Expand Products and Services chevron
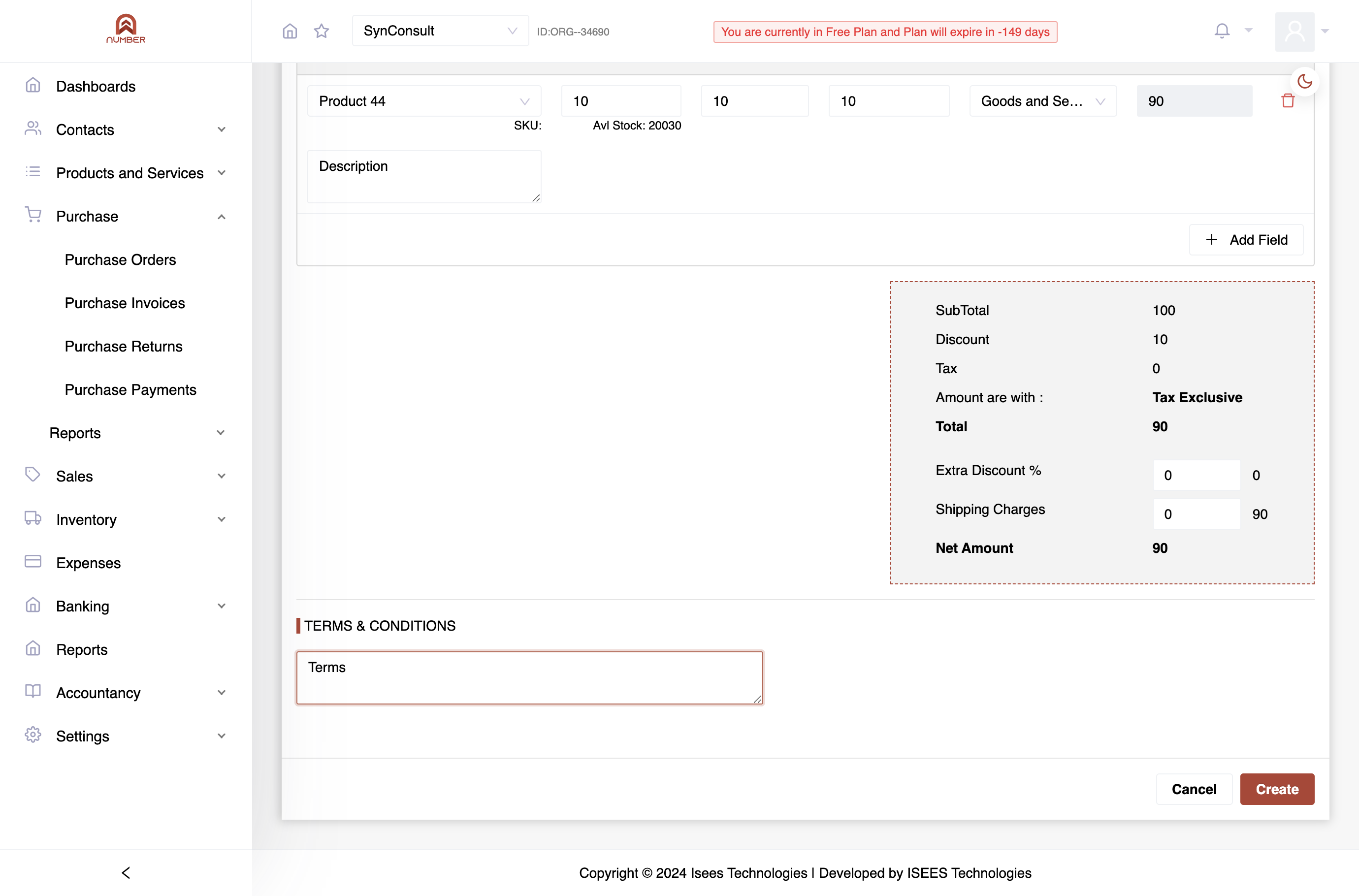The width and height of the screenshot is (1359, 896). (222, 173)
